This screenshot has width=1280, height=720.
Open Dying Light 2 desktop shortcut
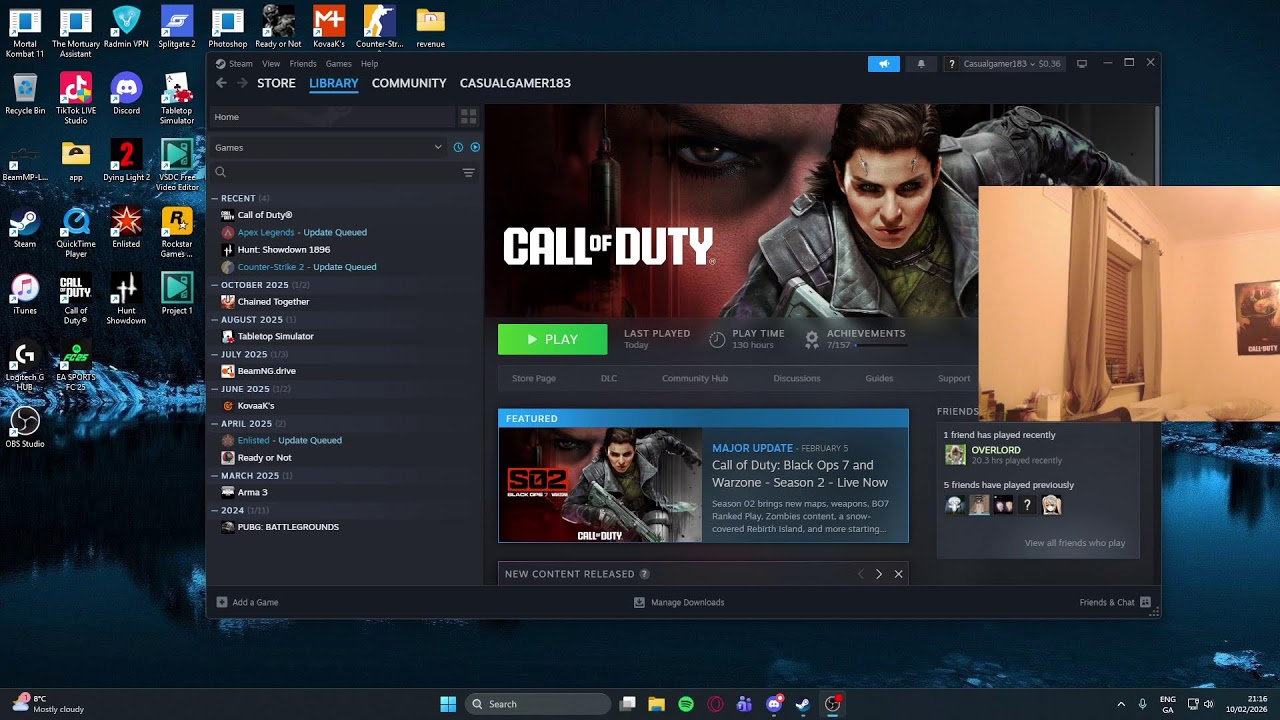[x=126, y=160]
